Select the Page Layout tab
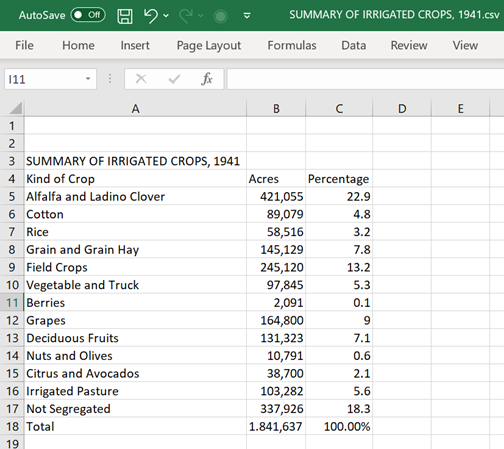Screen dimensions: 504x449 point(209,45)
